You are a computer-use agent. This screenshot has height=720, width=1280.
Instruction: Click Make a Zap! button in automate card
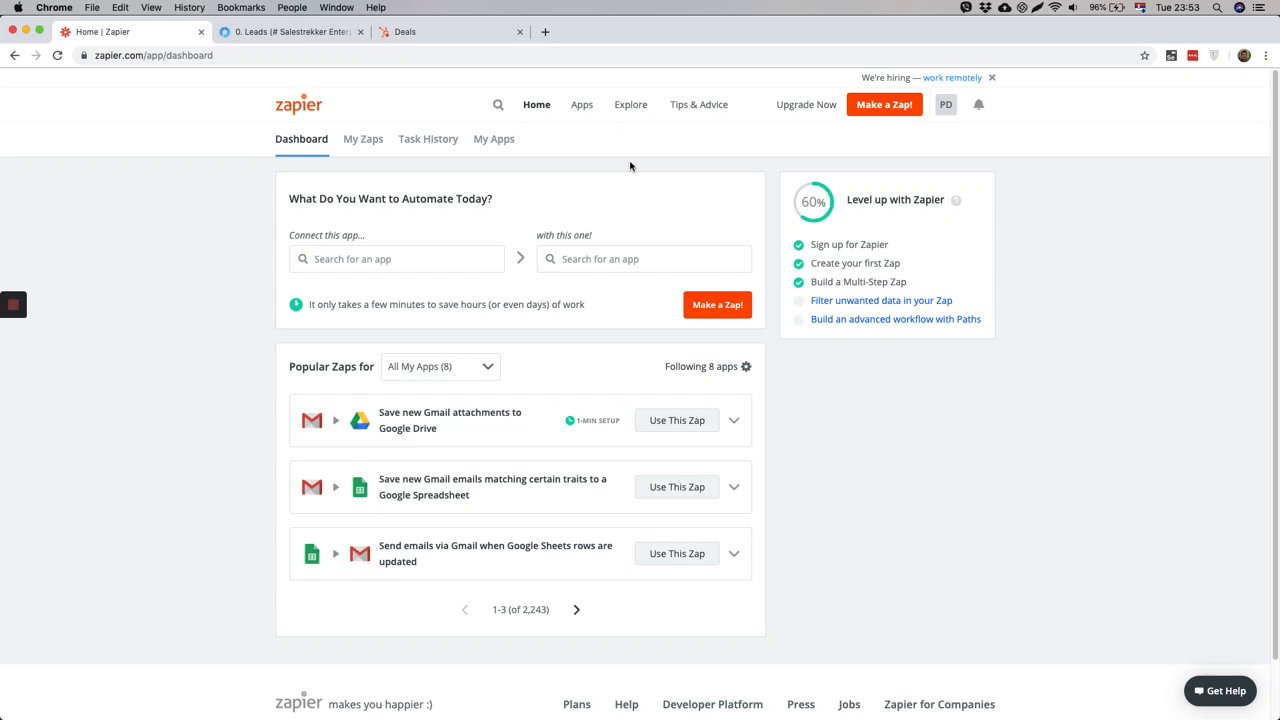[x=717, y=304]
